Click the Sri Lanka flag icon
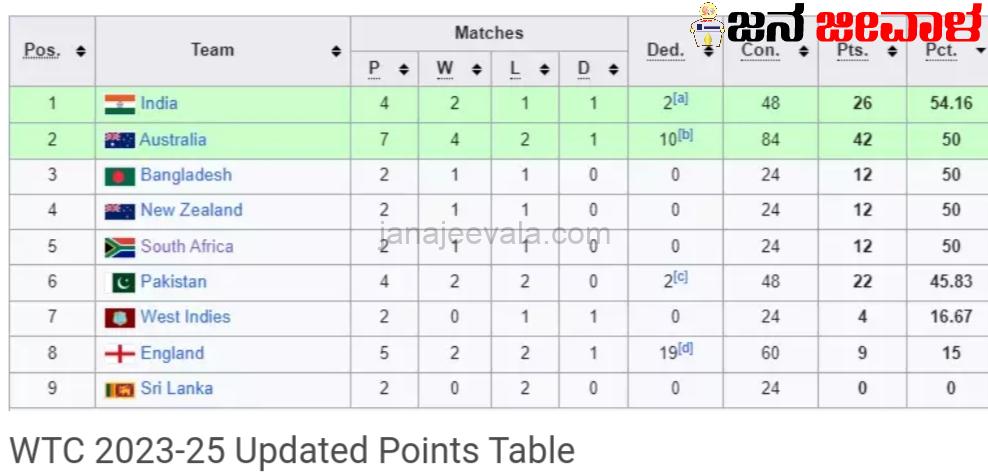 [x=120, y=389]
